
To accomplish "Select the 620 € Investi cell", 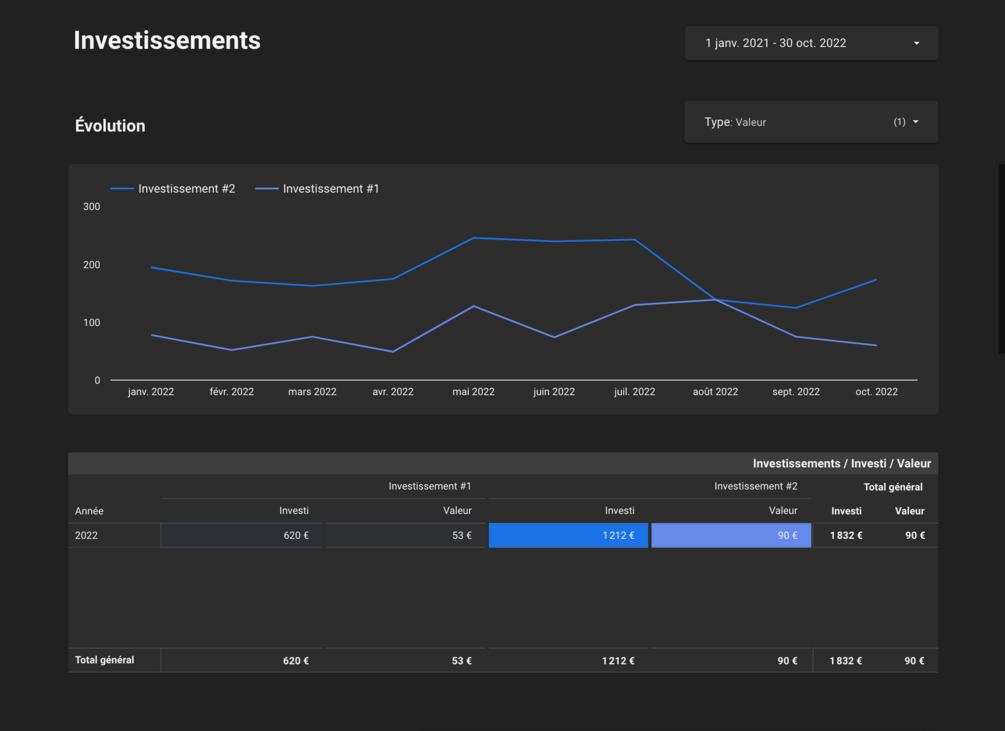I will tap(242, 536).
